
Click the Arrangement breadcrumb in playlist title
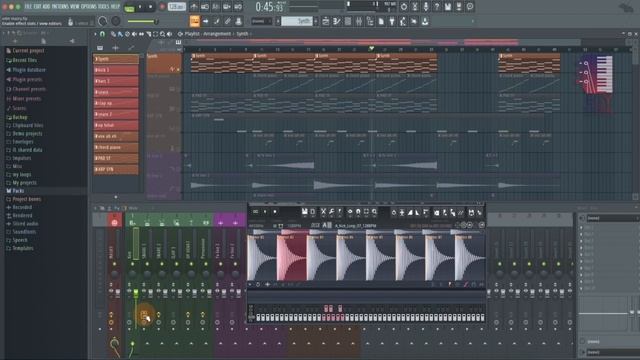click(x=217, y=34)
